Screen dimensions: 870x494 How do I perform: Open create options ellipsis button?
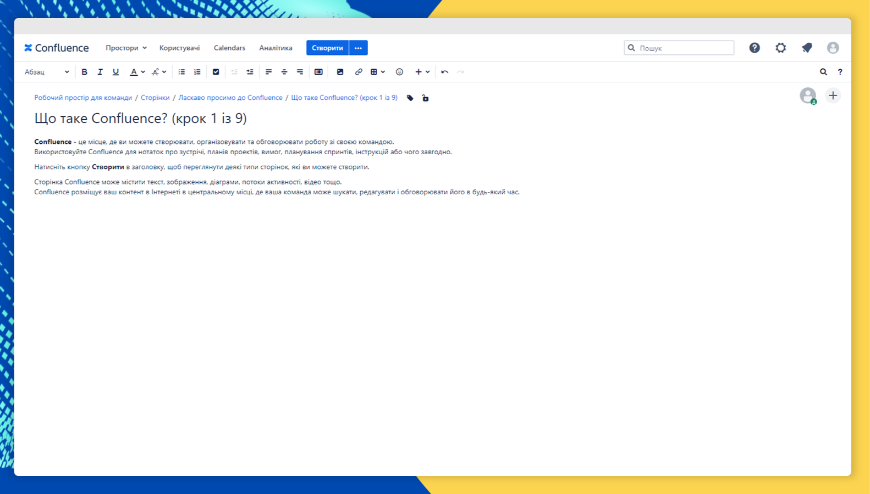[358, 48]
